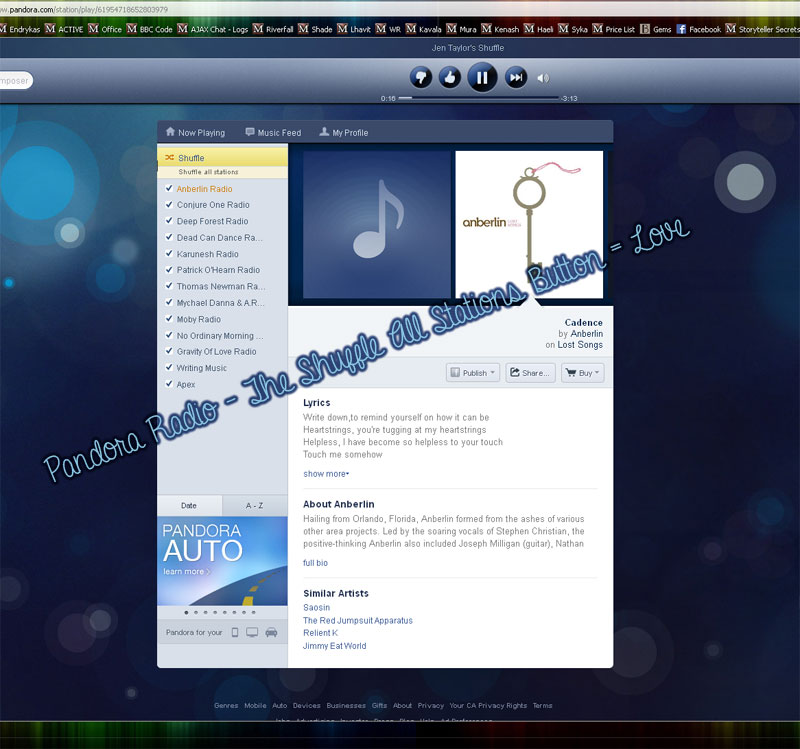800x749 pixels.
Task: Select Writing Music station
Action: (202, 368)
